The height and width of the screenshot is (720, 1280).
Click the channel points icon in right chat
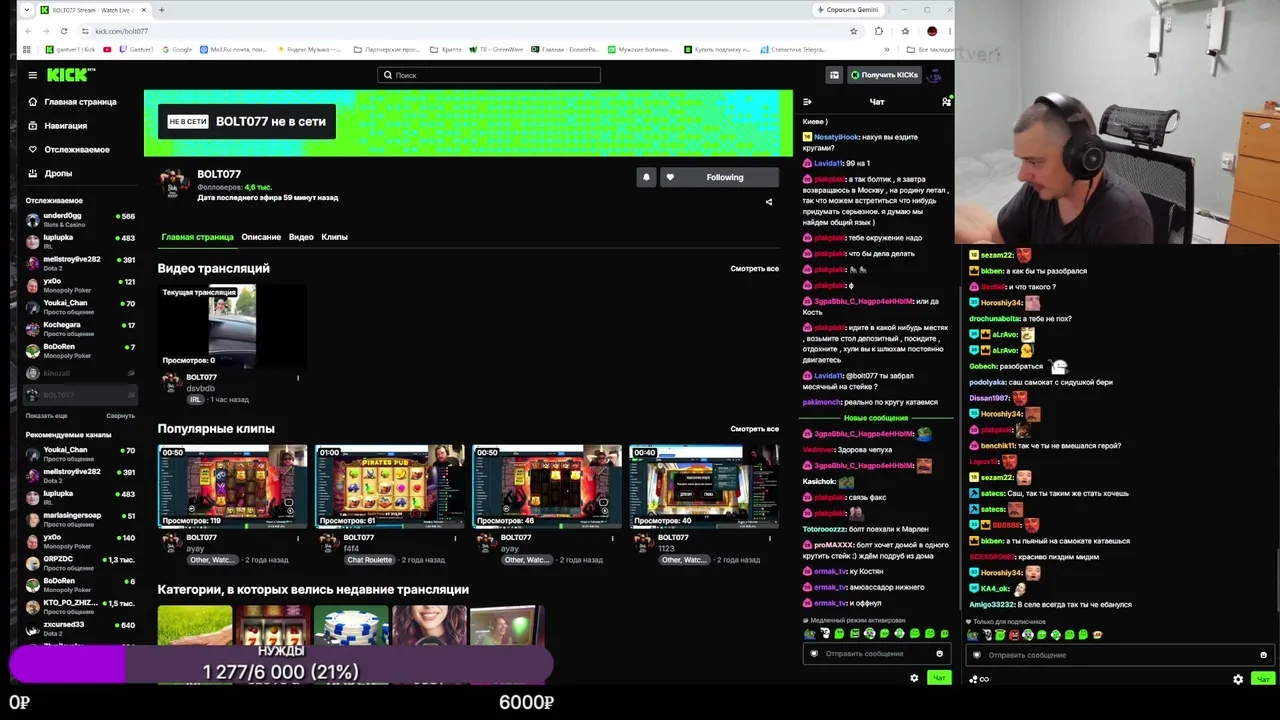coord(979,679)
